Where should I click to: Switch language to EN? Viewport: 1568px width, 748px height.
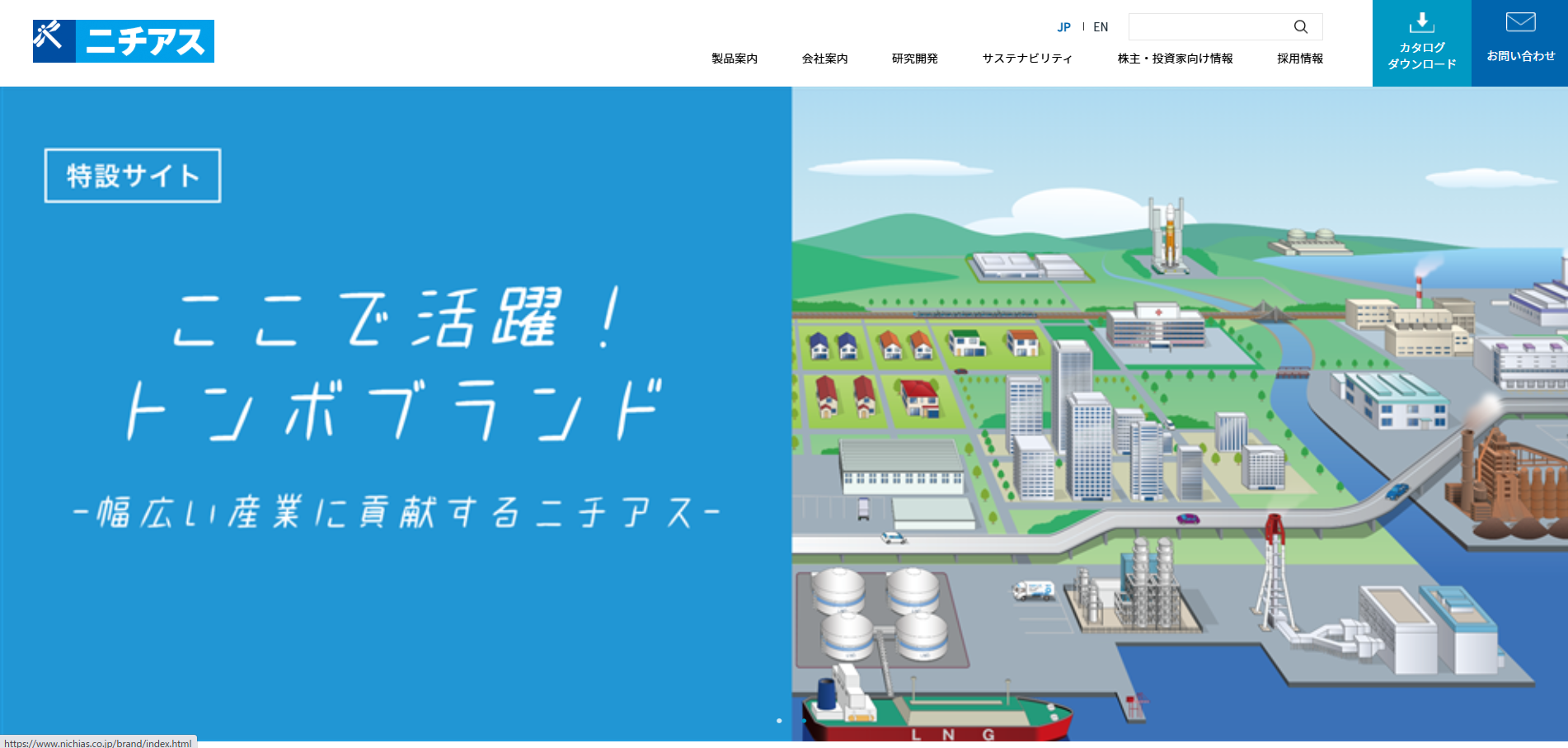(1101, 27)
